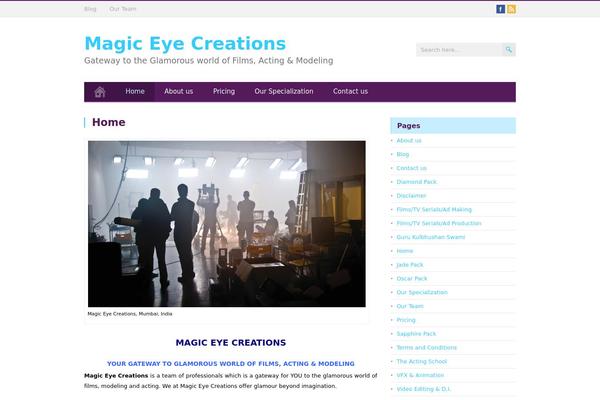
Task: Open The Acting School link
Action: (x=422, y=361)
